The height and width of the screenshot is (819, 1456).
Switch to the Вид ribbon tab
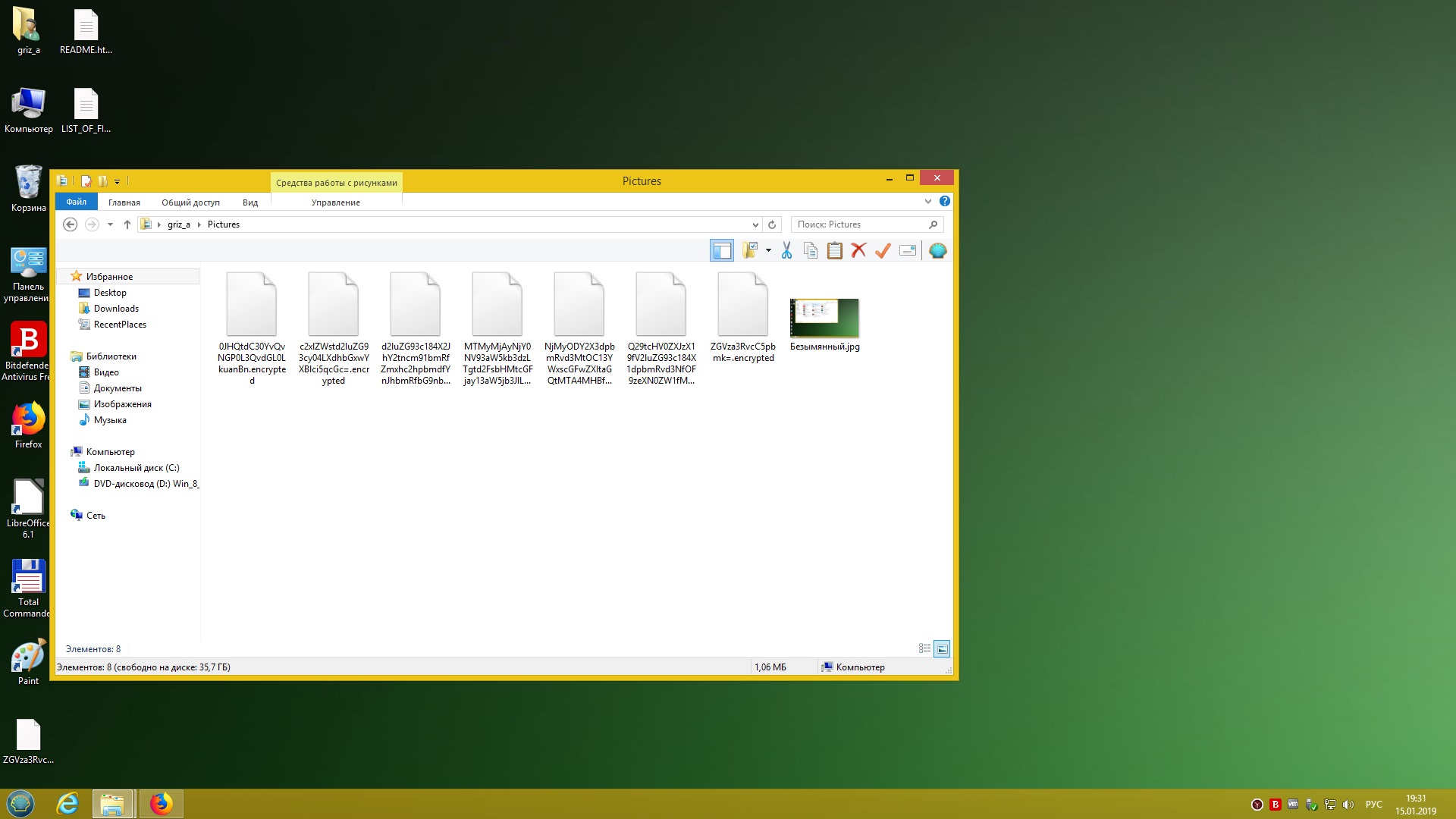pyautogui.click(x=250, y=202)
